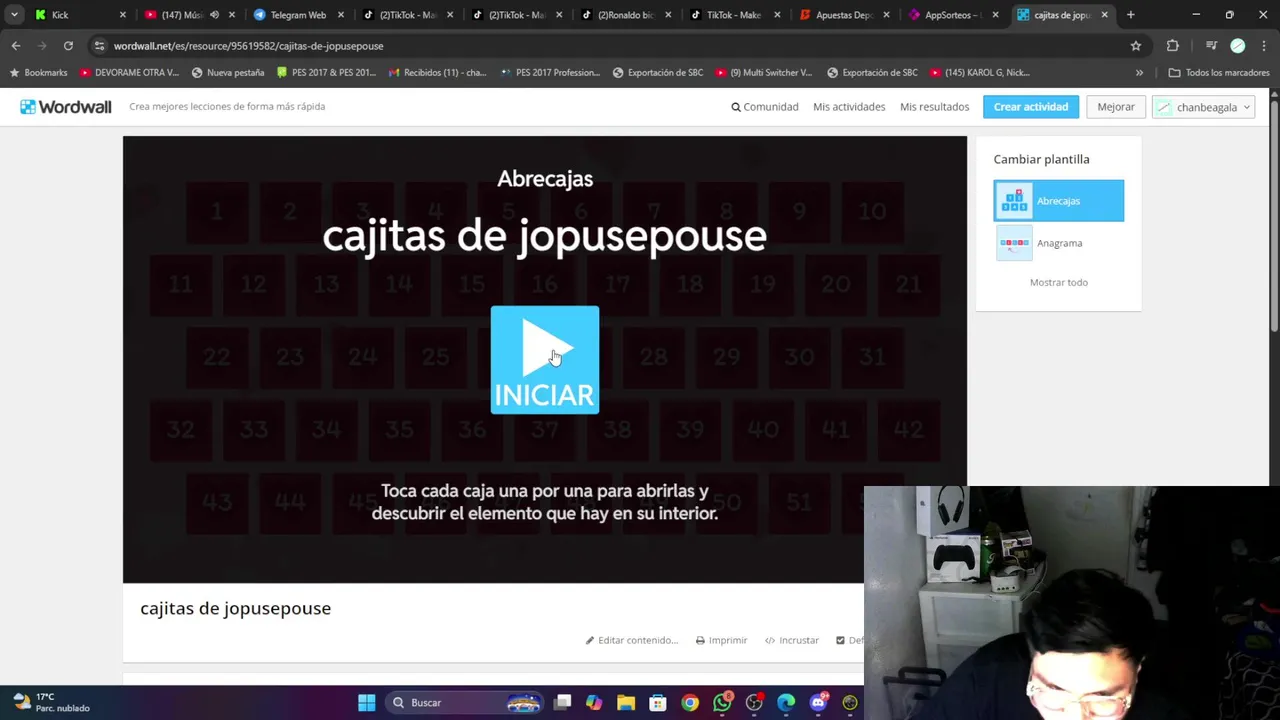Open the (9) Multi Switcher V... bookmark
1280x720 pixels.
[764, 73]
